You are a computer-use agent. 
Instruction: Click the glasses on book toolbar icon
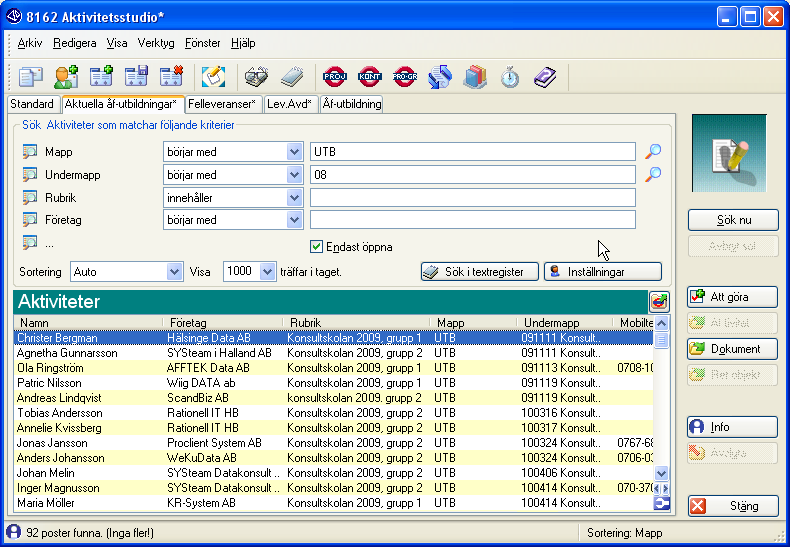[x=256, y=77]
